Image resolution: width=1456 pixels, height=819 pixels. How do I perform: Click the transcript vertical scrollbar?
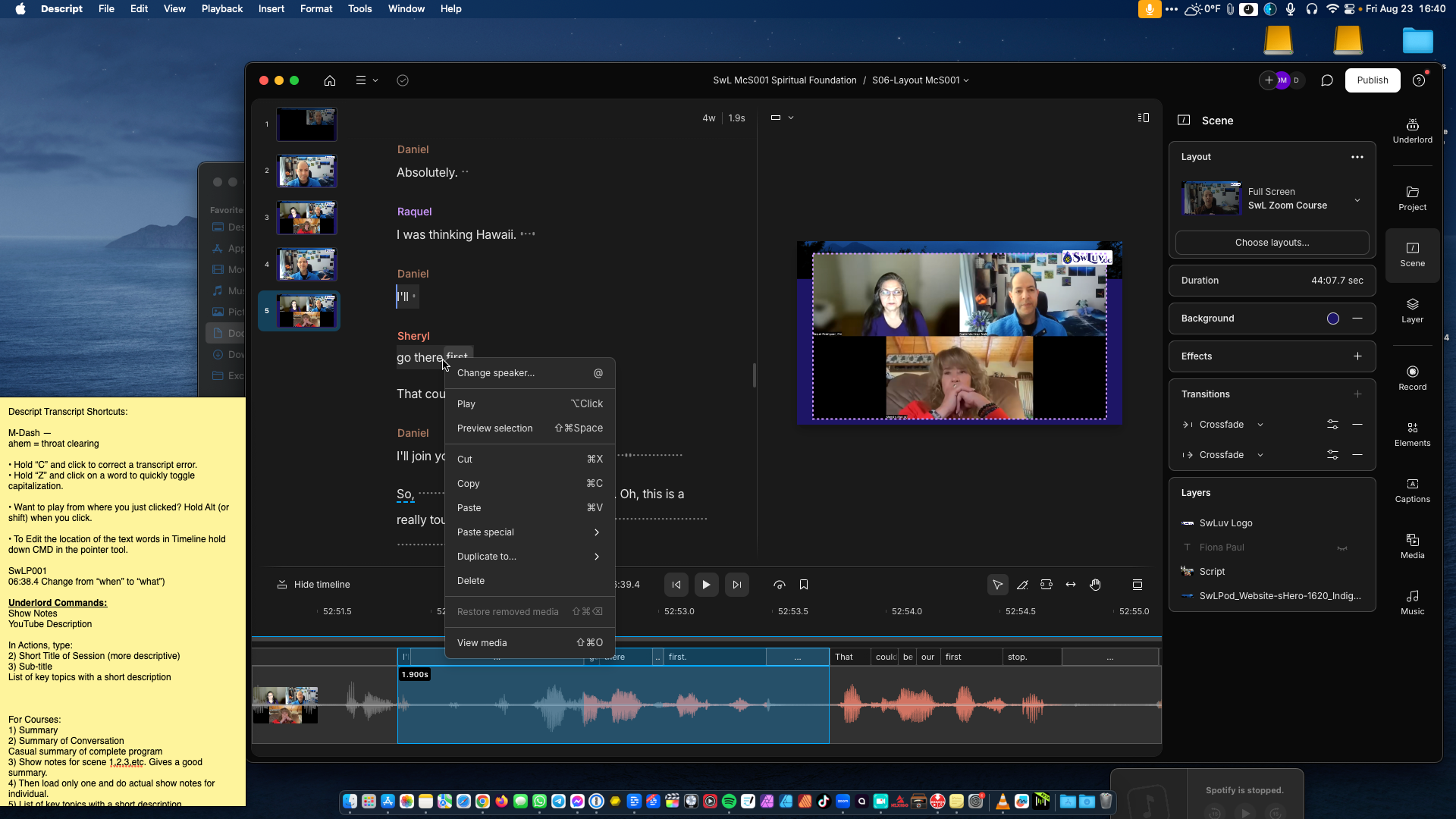755,375
